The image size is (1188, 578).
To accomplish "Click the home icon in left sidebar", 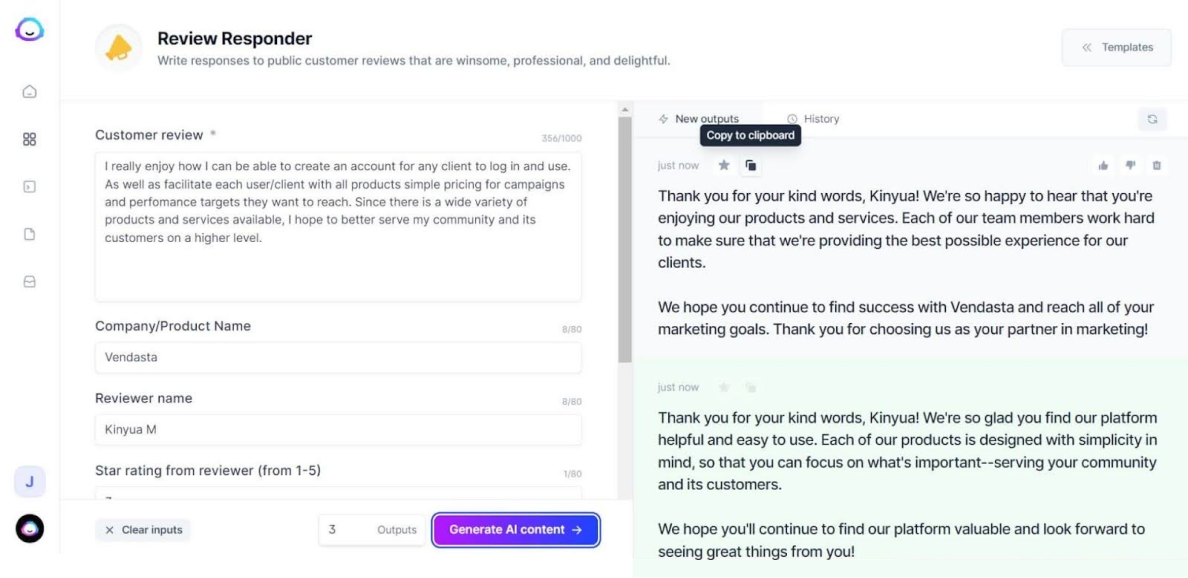I will [29, 92].
